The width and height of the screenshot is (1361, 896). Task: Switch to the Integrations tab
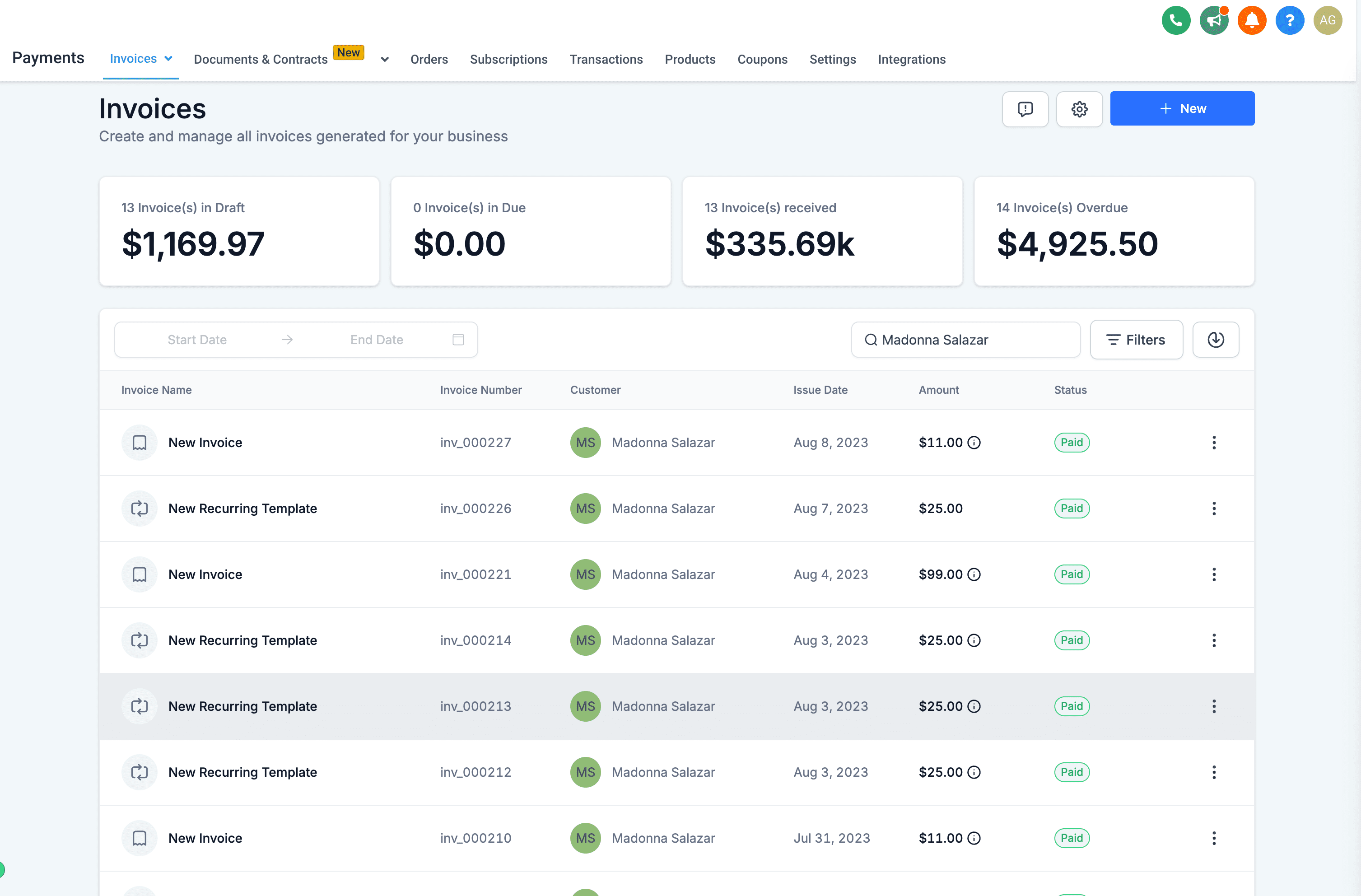[912, 60]
